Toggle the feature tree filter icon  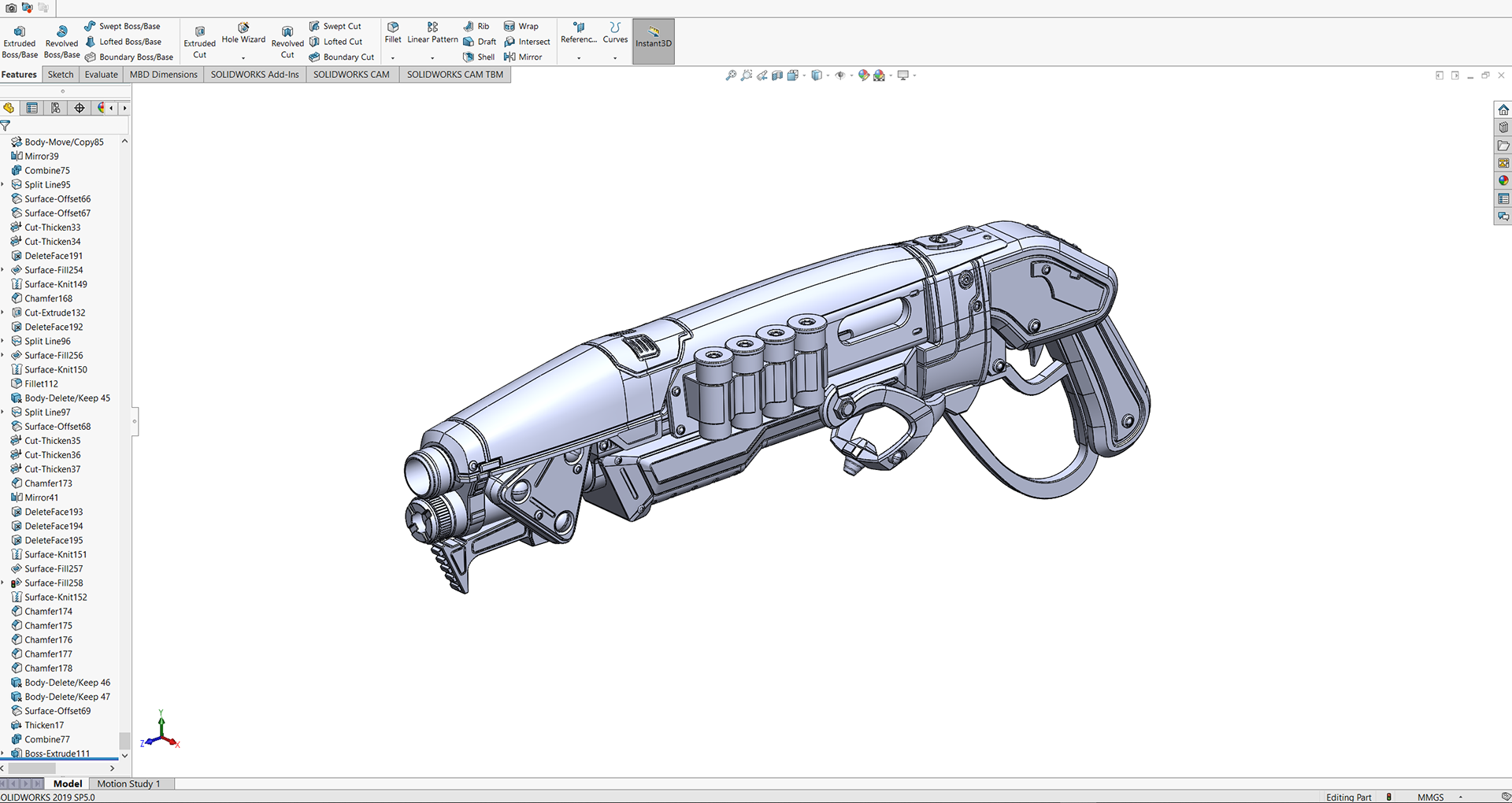click(x=6, y=125)
